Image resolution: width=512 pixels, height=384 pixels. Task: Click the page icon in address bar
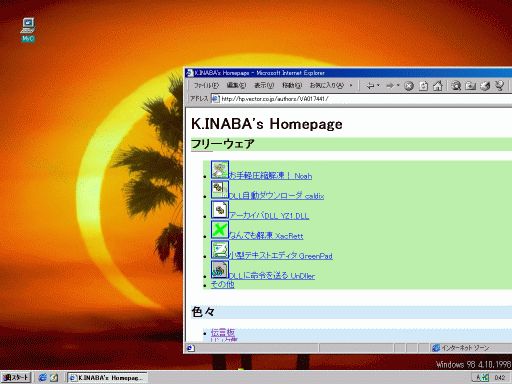tap(216, 99)
